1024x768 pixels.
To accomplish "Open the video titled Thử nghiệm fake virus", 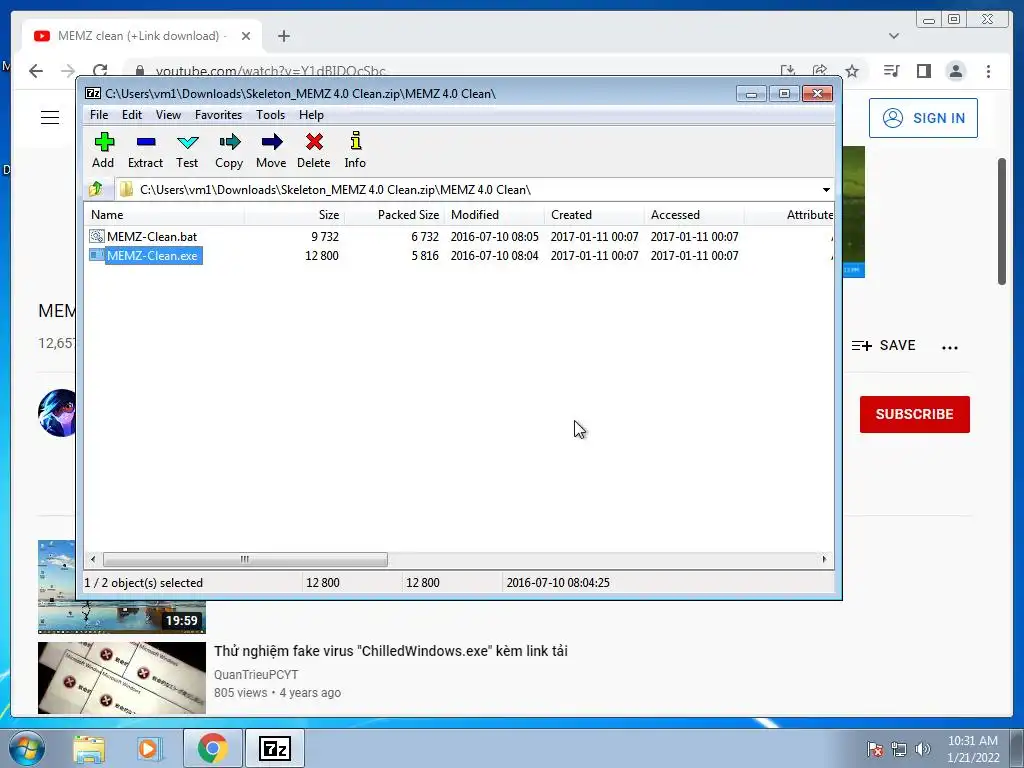I will (x=391, y=651).
